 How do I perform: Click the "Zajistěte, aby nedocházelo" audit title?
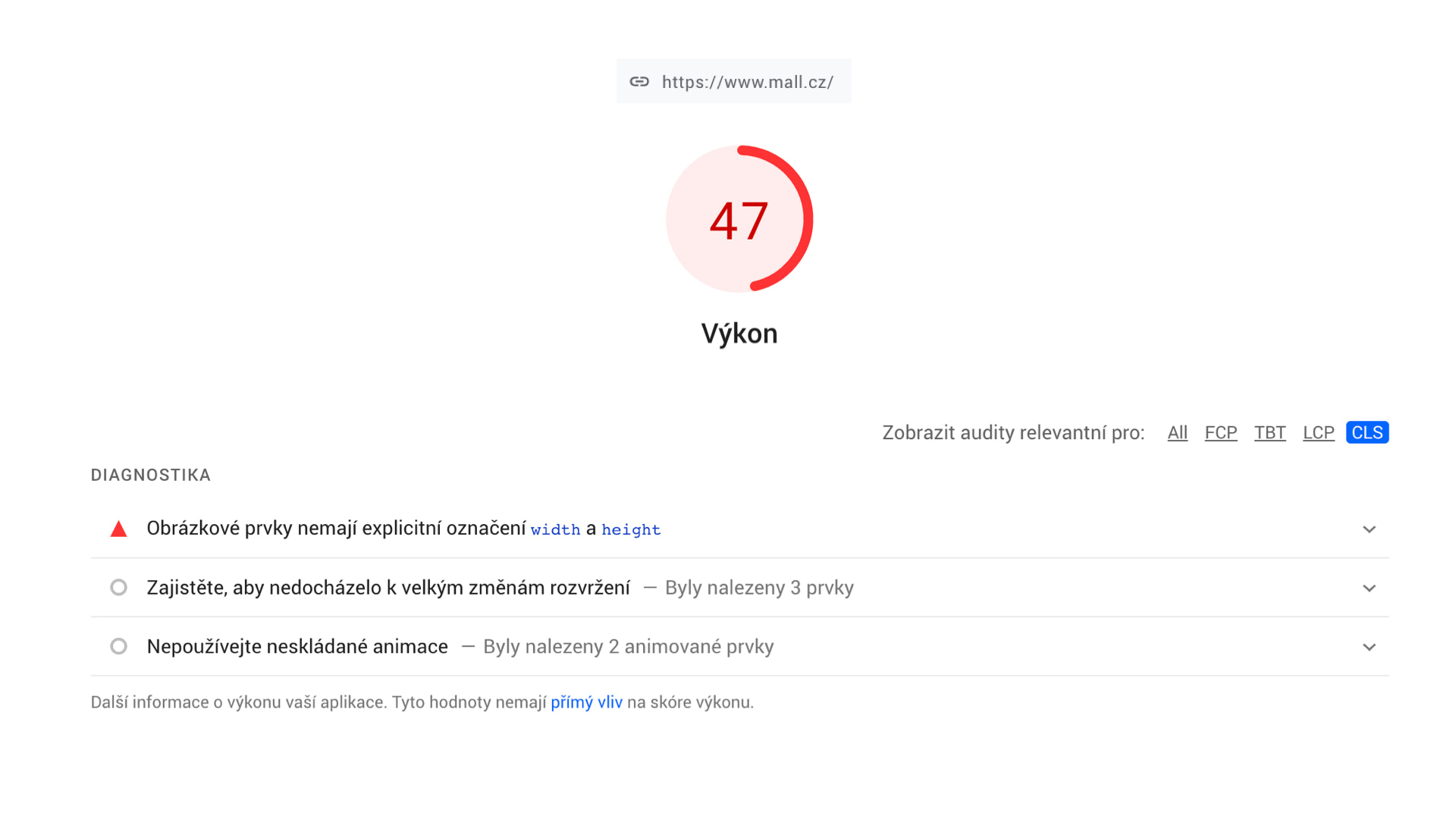[388, 588]
